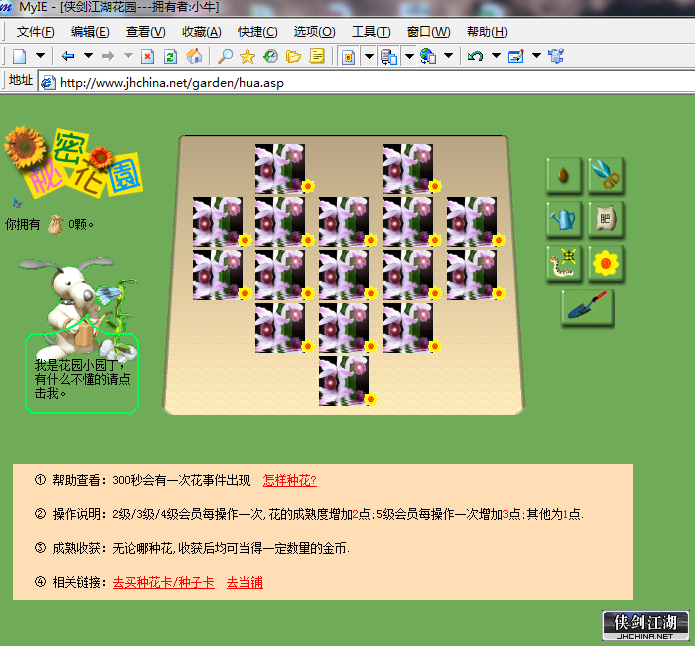The image size is (695, 646).
Task: Select the pruning scissors tool
Action: 606,176
